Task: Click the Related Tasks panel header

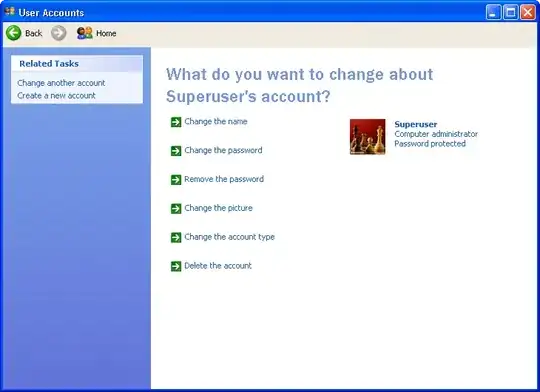Action: [x=77, y=64]
